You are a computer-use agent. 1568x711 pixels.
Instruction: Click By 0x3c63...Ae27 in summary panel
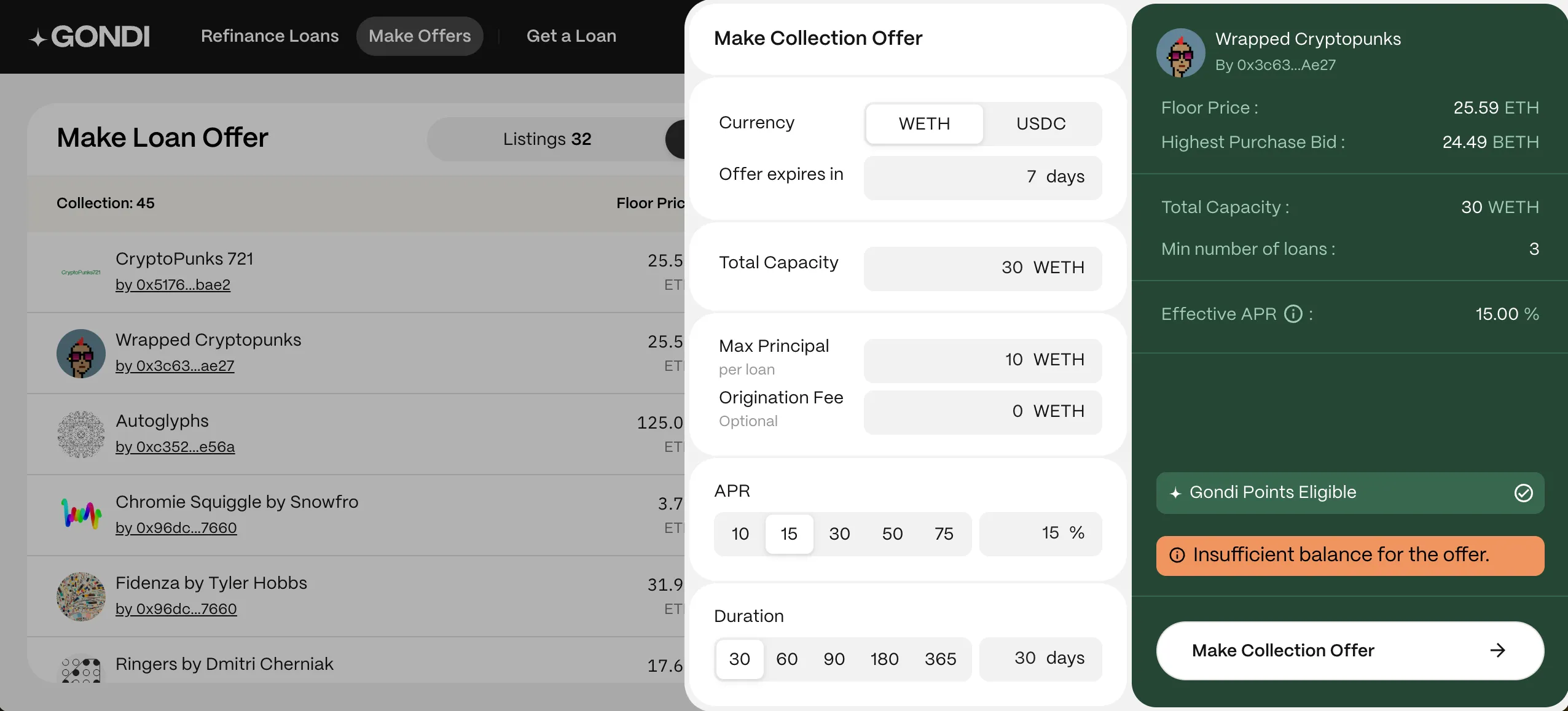pos(1276,65)
